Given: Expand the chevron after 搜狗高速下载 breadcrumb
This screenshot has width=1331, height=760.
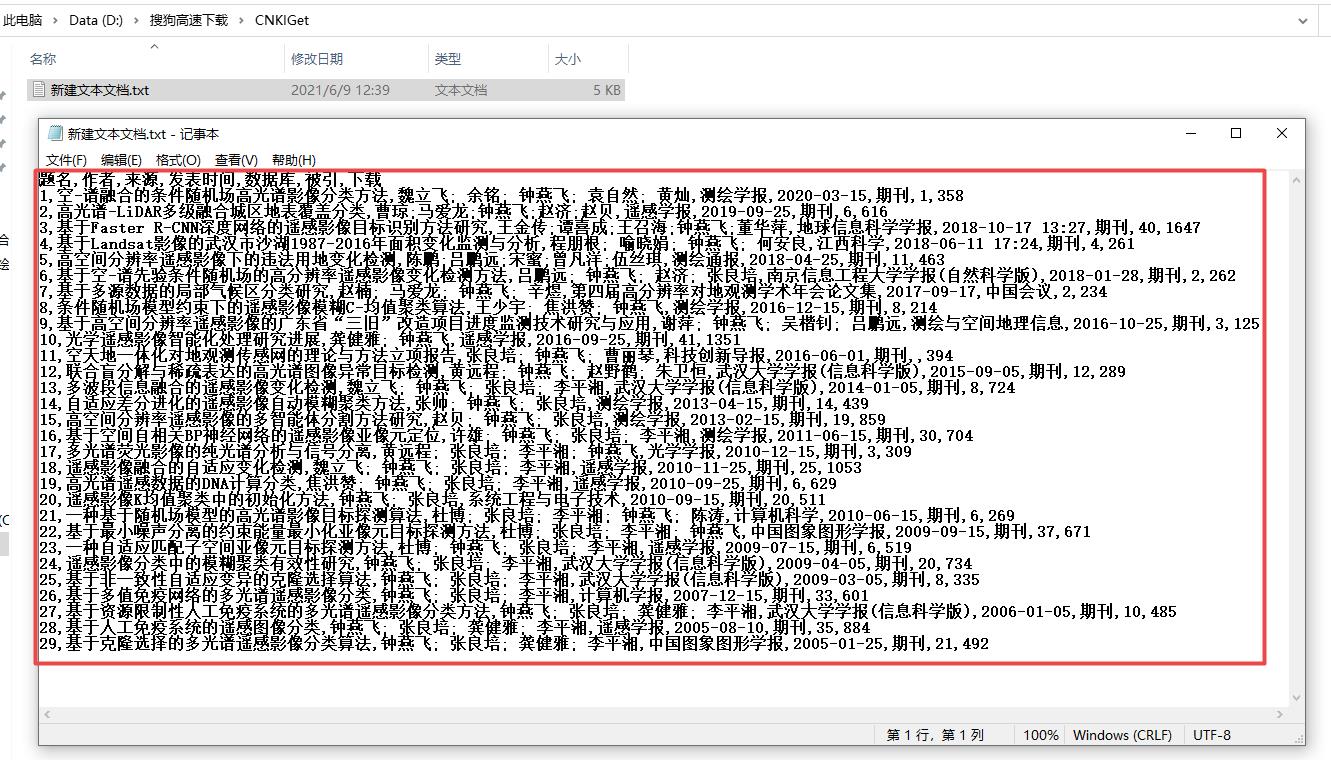Looking at the screenshot, I should tap(241, 20).
